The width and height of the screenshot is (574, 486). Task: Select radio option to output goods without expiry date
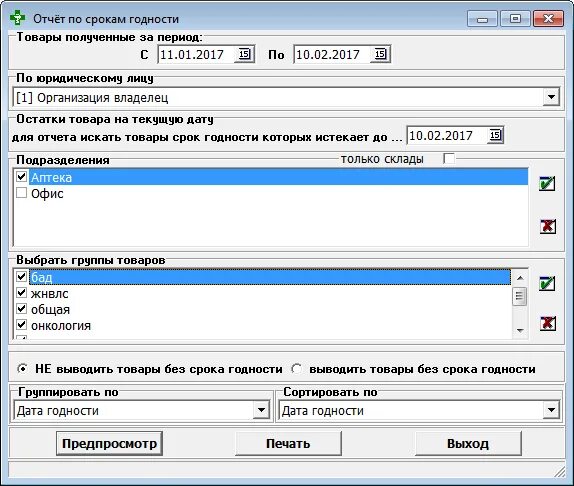click(297, 369)
